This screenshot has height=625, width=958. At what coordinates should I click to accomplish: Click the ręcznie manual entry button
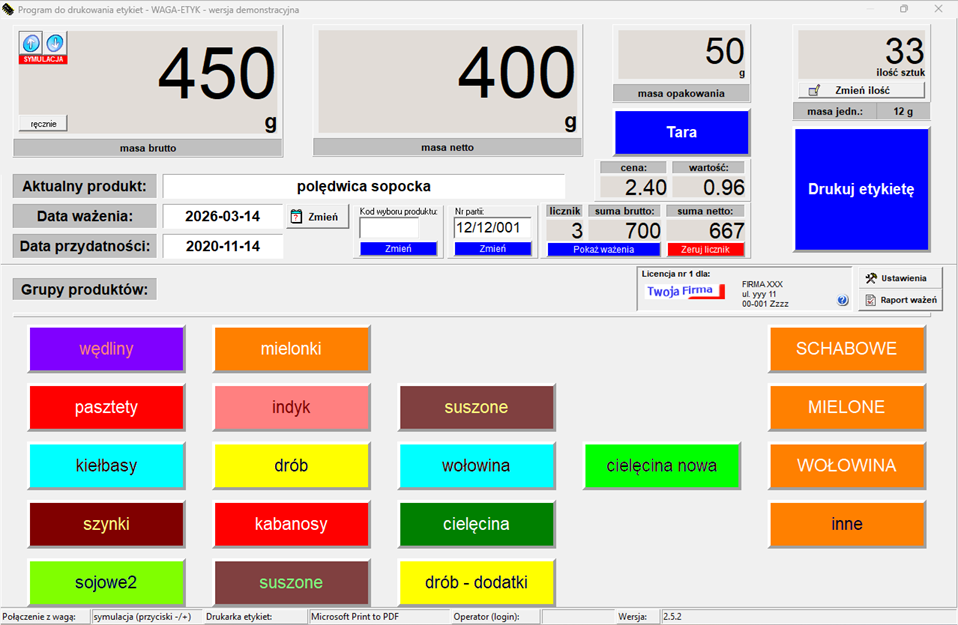[x=43, y=124]
